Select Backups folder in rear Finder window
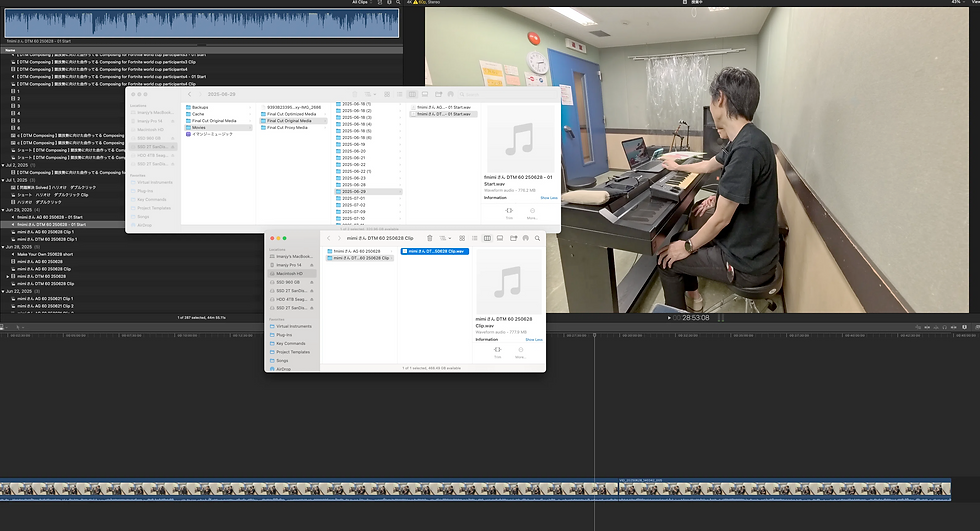The height and width of the screenshot is (531, 980). pyautogui.click(x=219, y=107)
